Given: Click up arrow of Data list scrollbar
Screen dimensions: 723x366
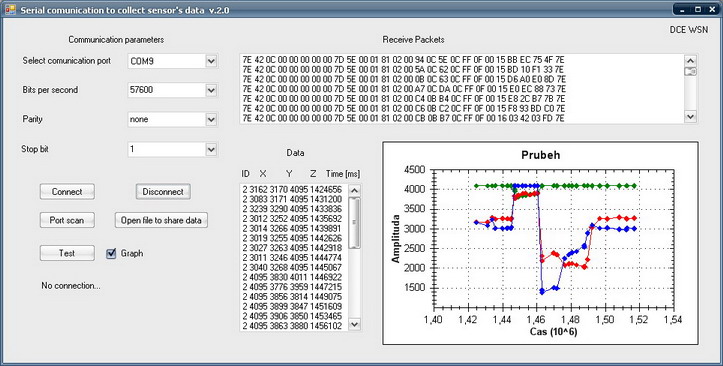Looking at the screenshot, I should coord(354,189).
